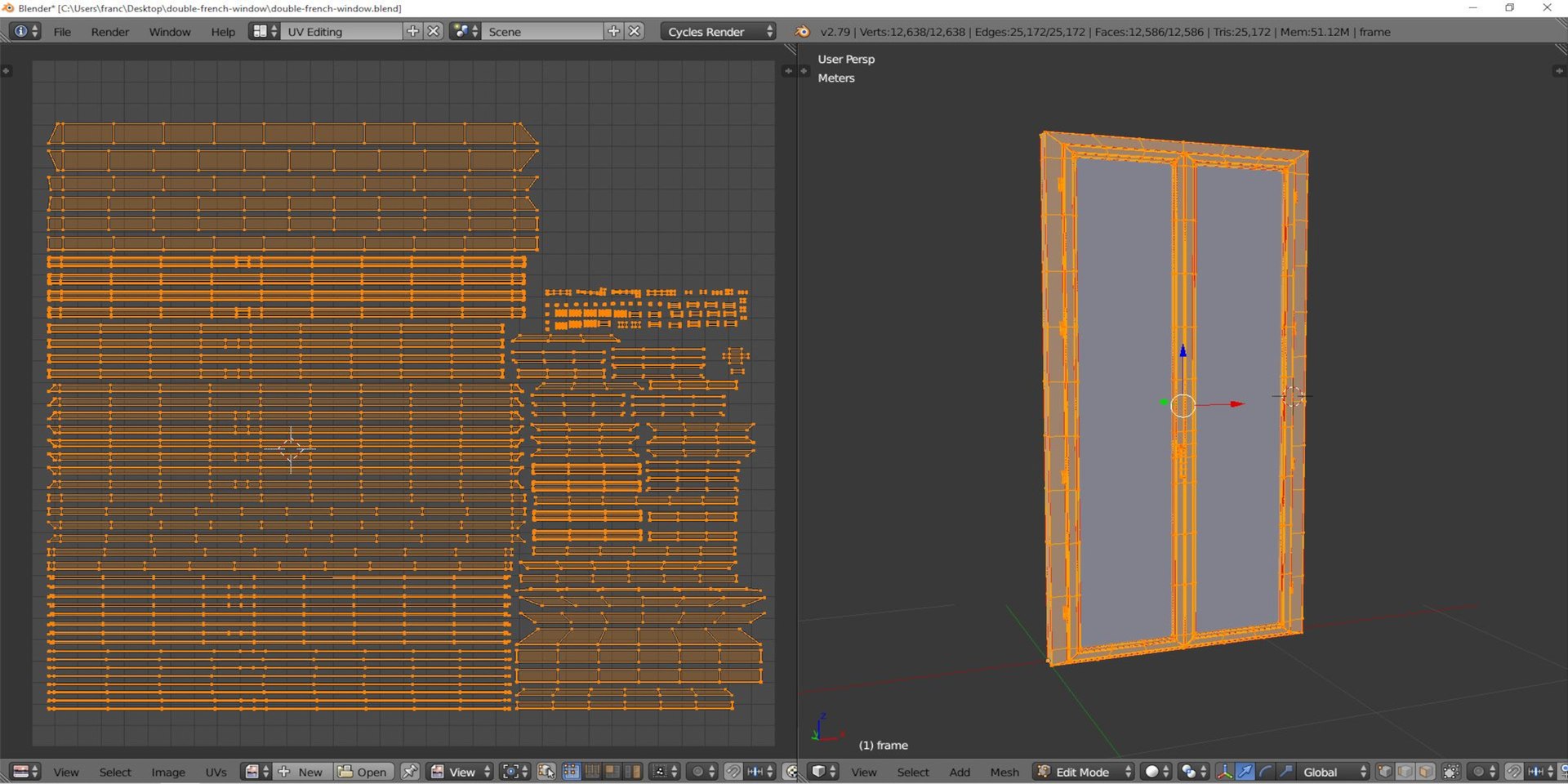This screenshot has width=1568, height=784.
Task: Click the pin image icon in UV editor
Action: coord(410,772)
